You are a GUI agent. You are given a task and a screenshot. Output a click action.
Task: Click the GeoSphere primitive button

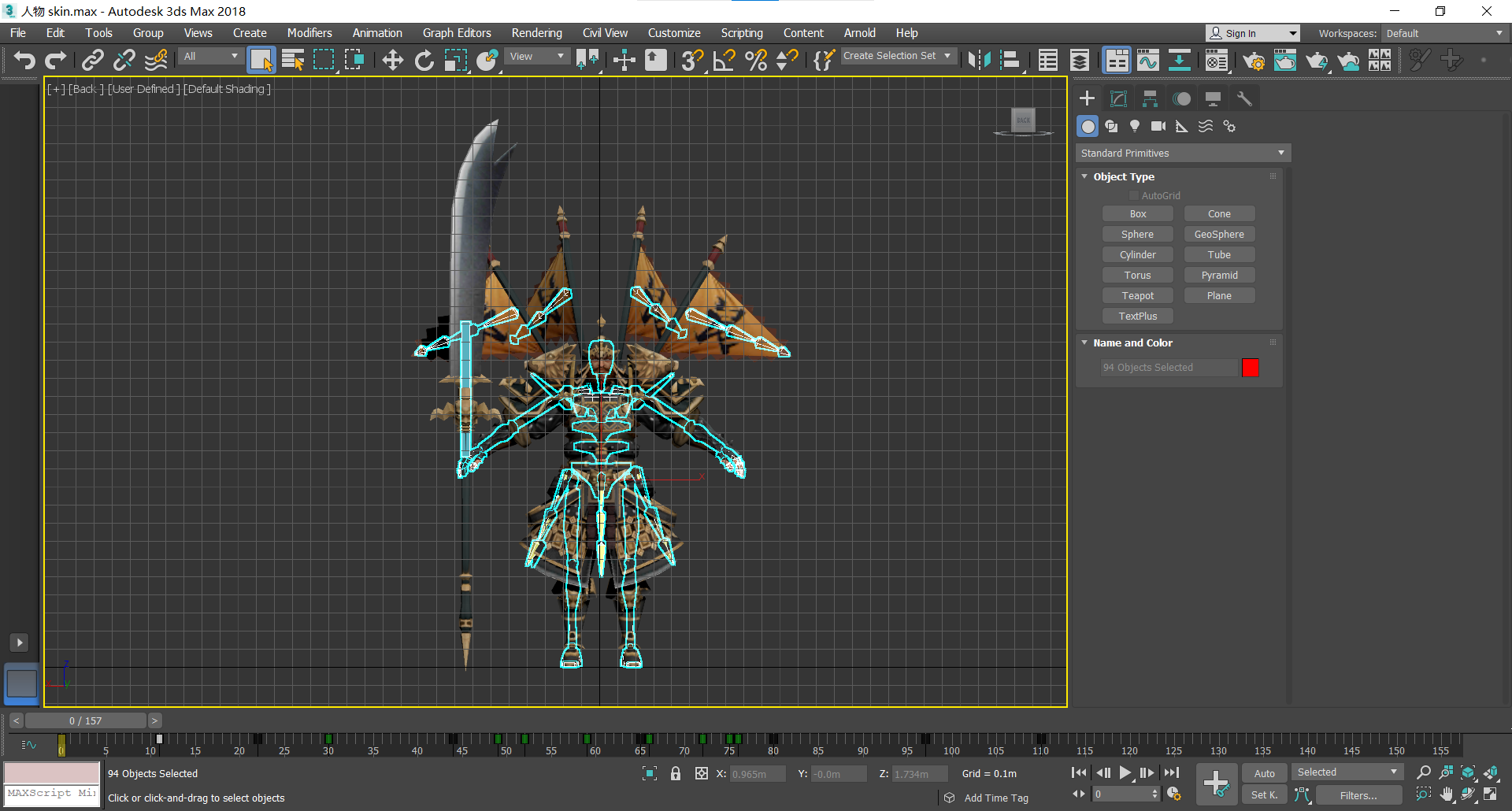tap(1218, 234)
